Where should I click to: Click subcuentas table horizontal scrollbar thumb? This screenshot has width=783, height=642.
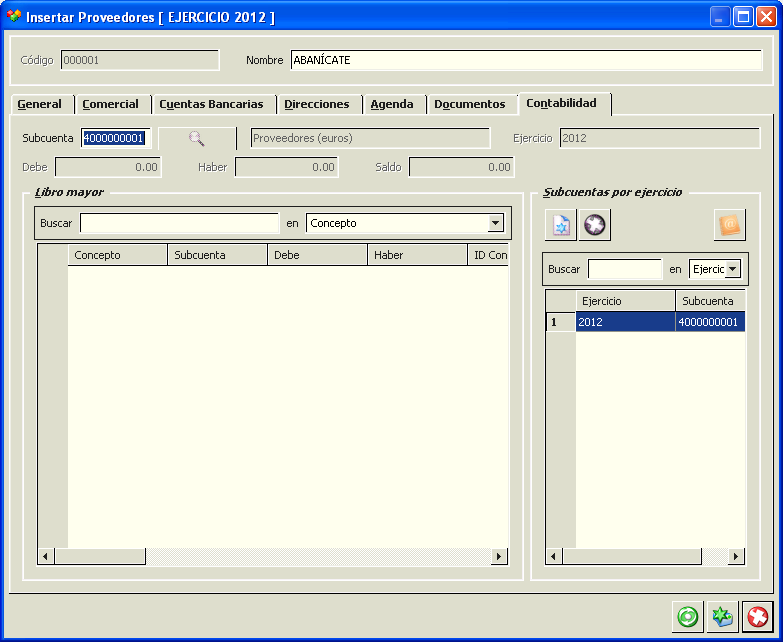point(632,556)
